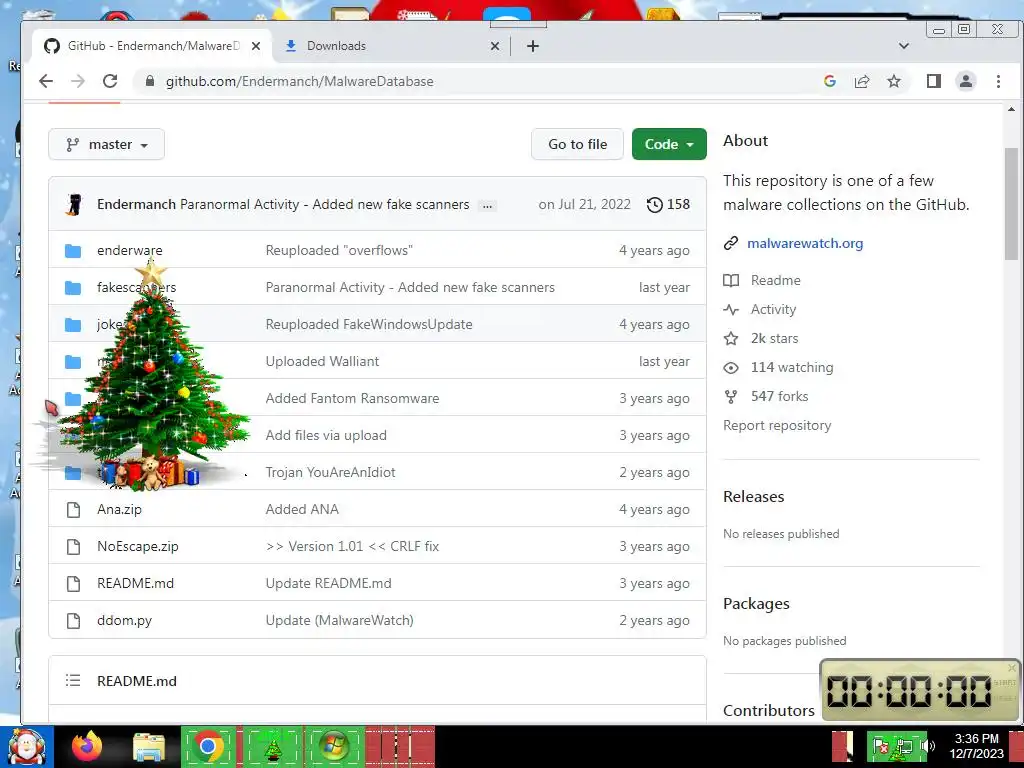The image size is (1024, 768).
Task: Open the Ana.zip file
Action: pos(120,509)
